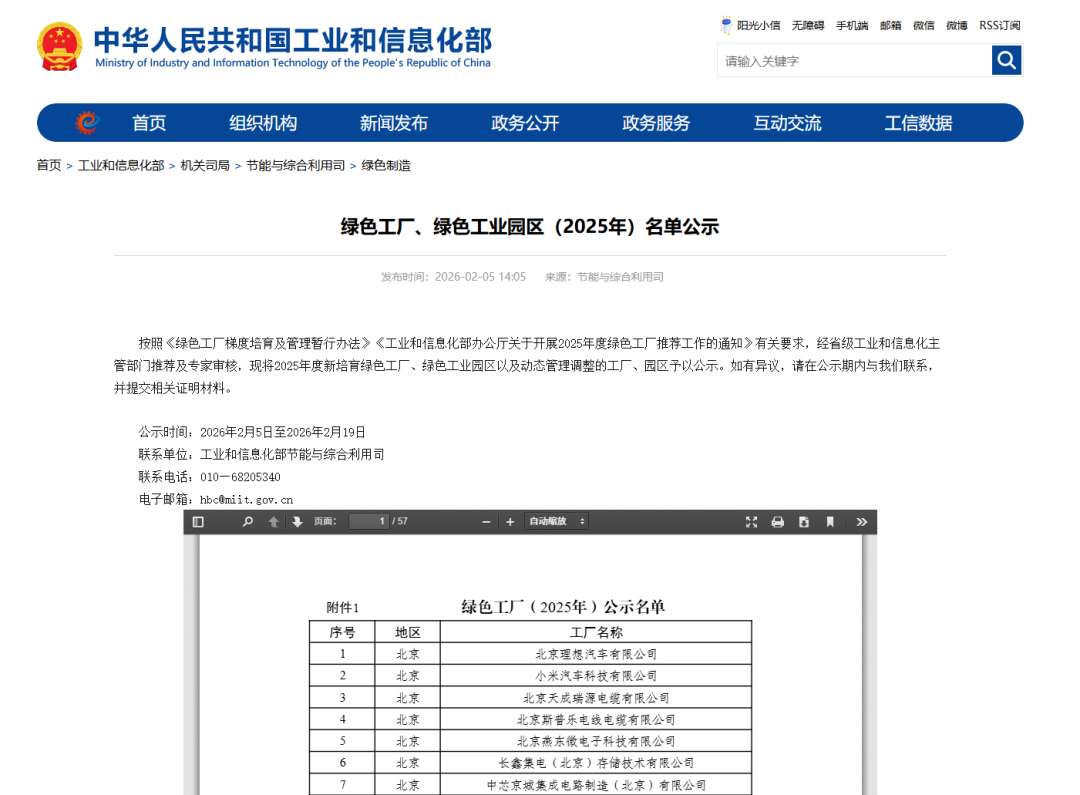Expand the PDF tools overflow menu

861,521
